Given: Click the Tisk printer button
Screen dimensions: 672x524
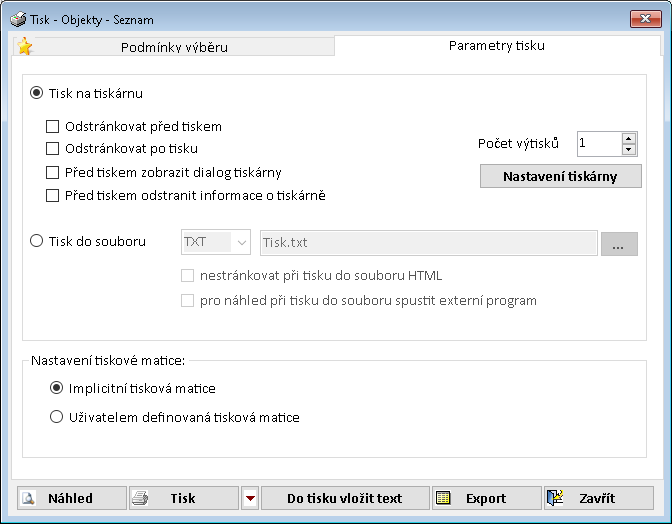Looking at the screenshot, I should click(x=183, y=498).
